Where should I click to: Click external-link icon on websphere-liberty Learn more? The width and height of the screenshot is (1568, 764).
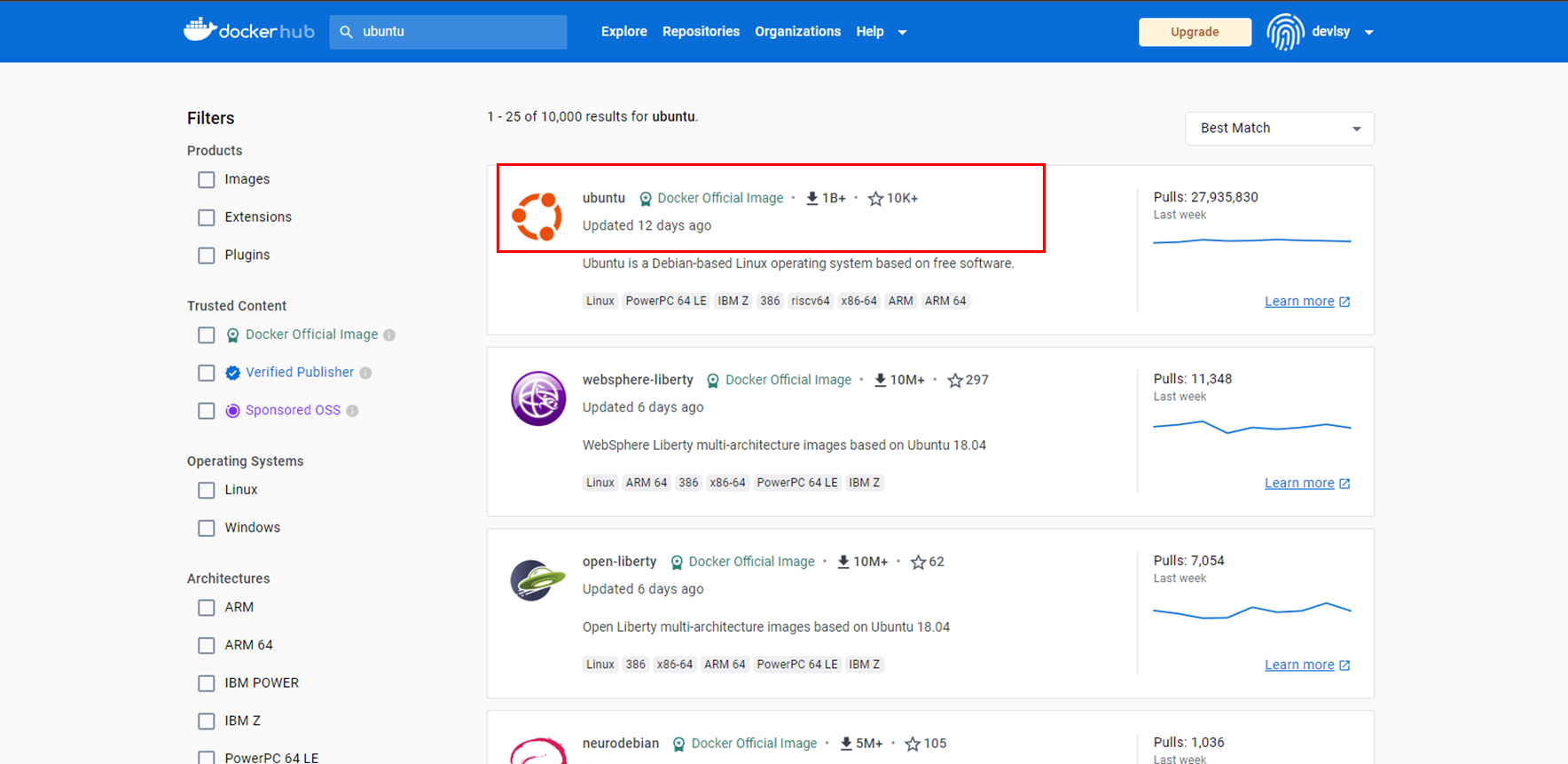(1345, 484)
